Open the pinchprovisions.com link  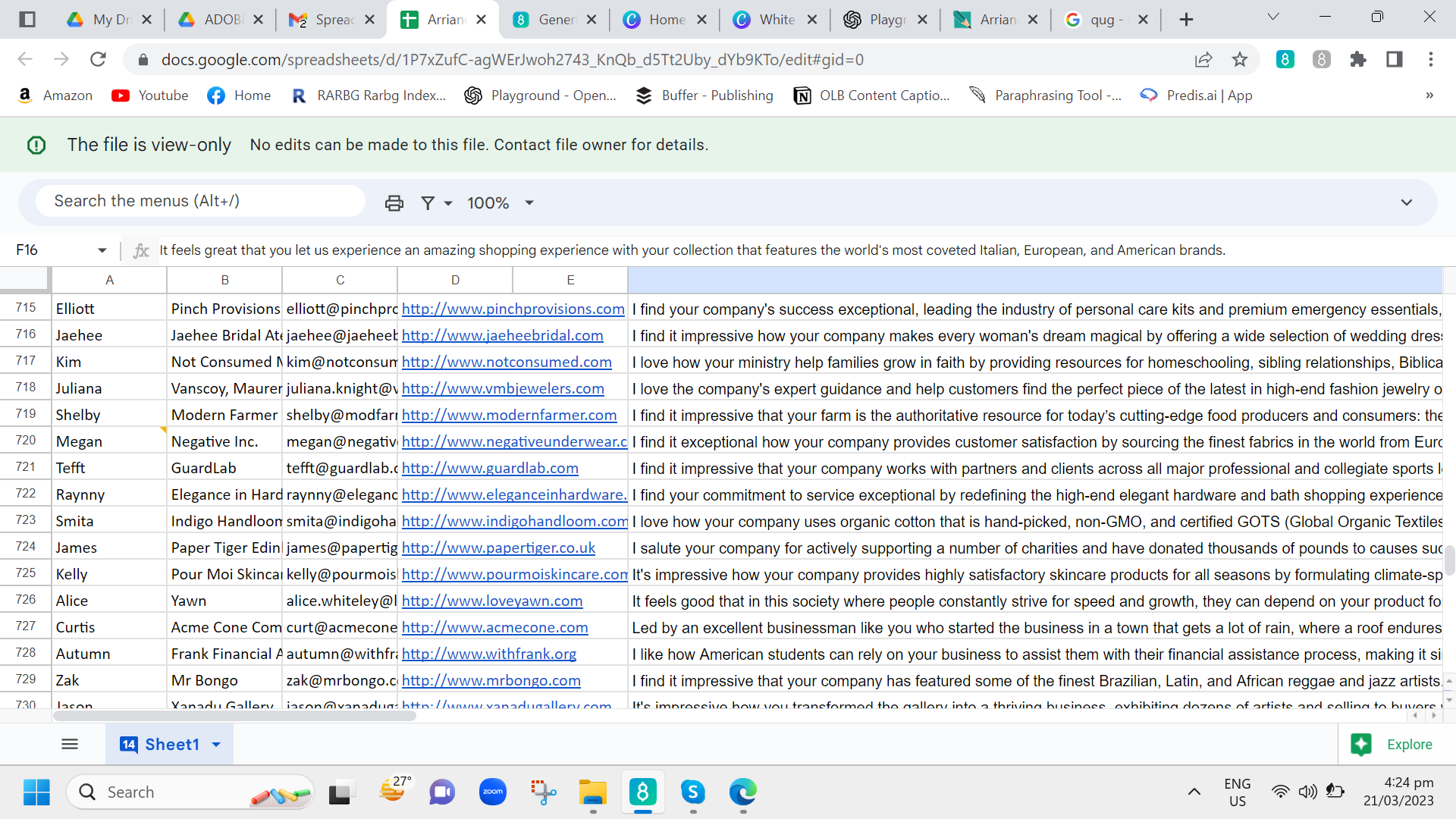513,309
